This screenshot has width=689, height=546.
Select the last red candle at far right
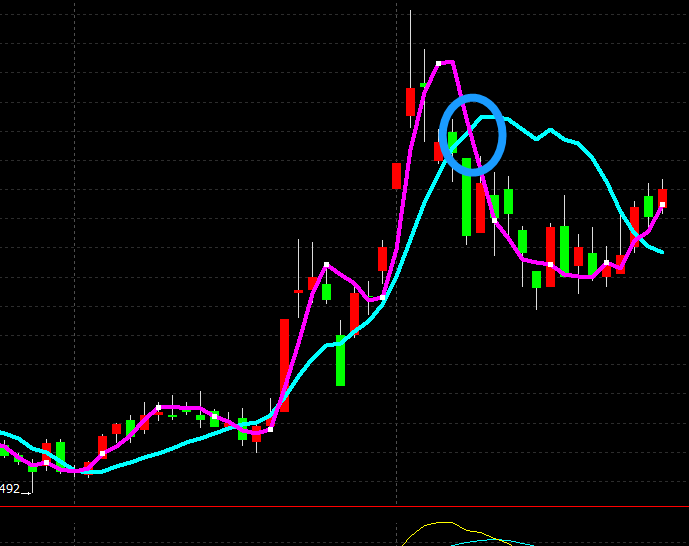[x=662, y=197]
